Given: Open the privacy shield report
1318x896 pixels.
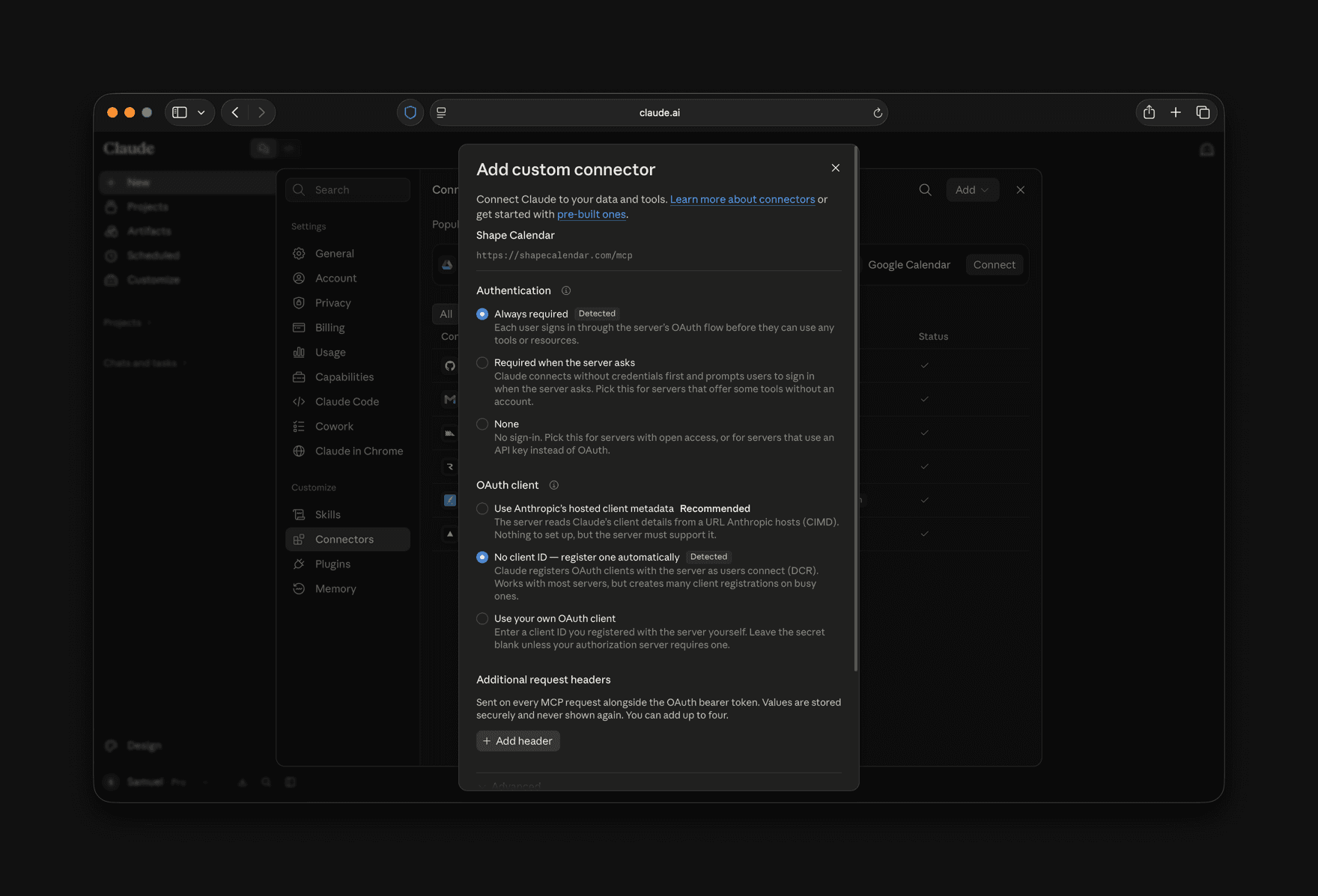Looking at the screenshot, I should (410, 112).
